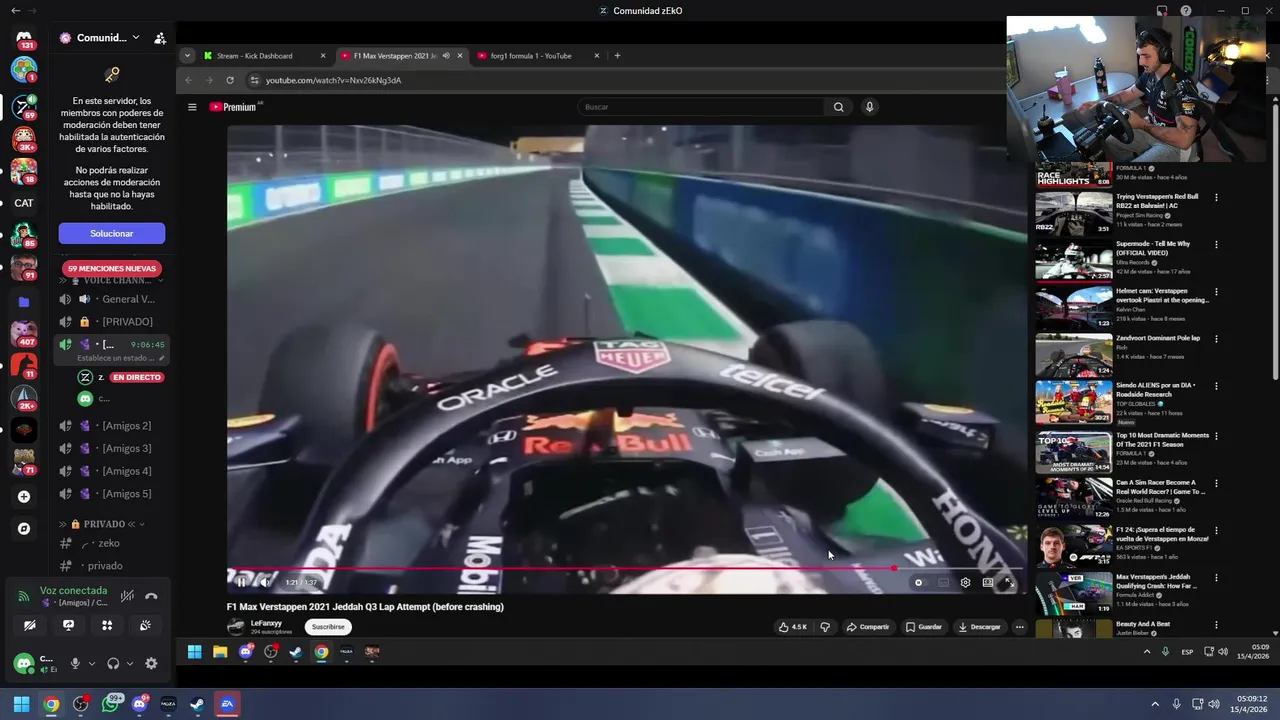Go to YouTube Premium home logo
Screen dimensions: 1280x720
pyautogui.click(x=235, y=107)
